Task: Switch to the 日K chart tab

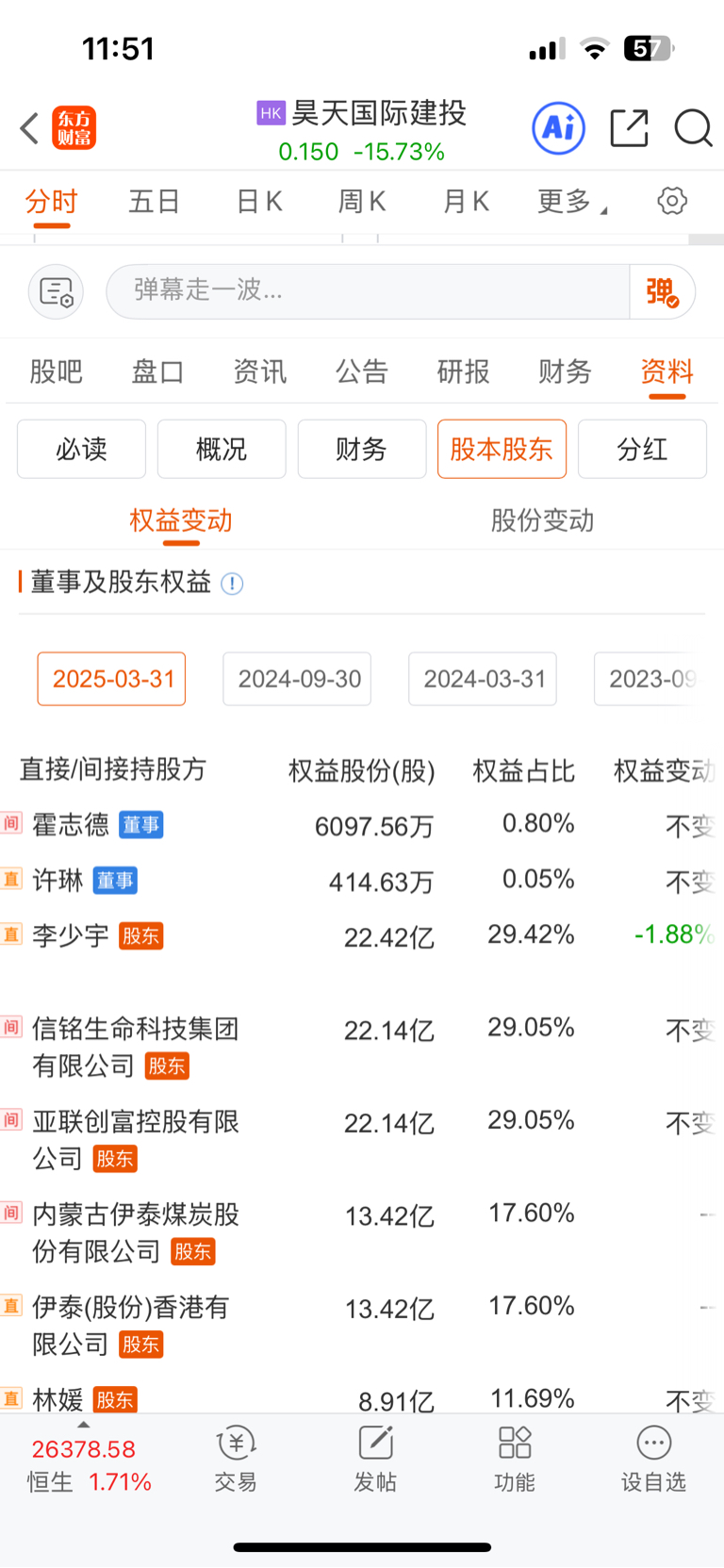Action: (x=259, y=201)
